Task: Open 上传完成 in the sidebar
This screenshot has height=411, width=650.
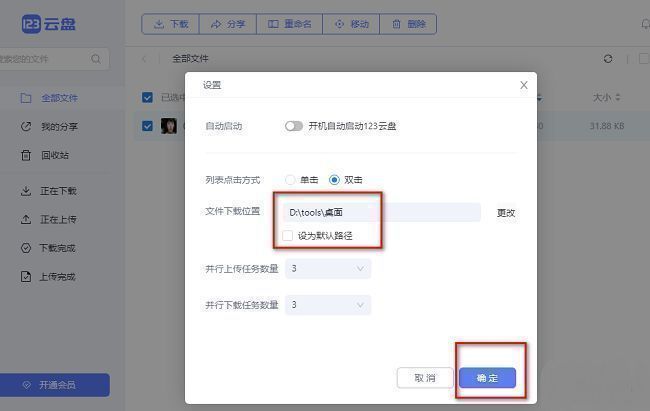Action: click(x=58, y=277)
